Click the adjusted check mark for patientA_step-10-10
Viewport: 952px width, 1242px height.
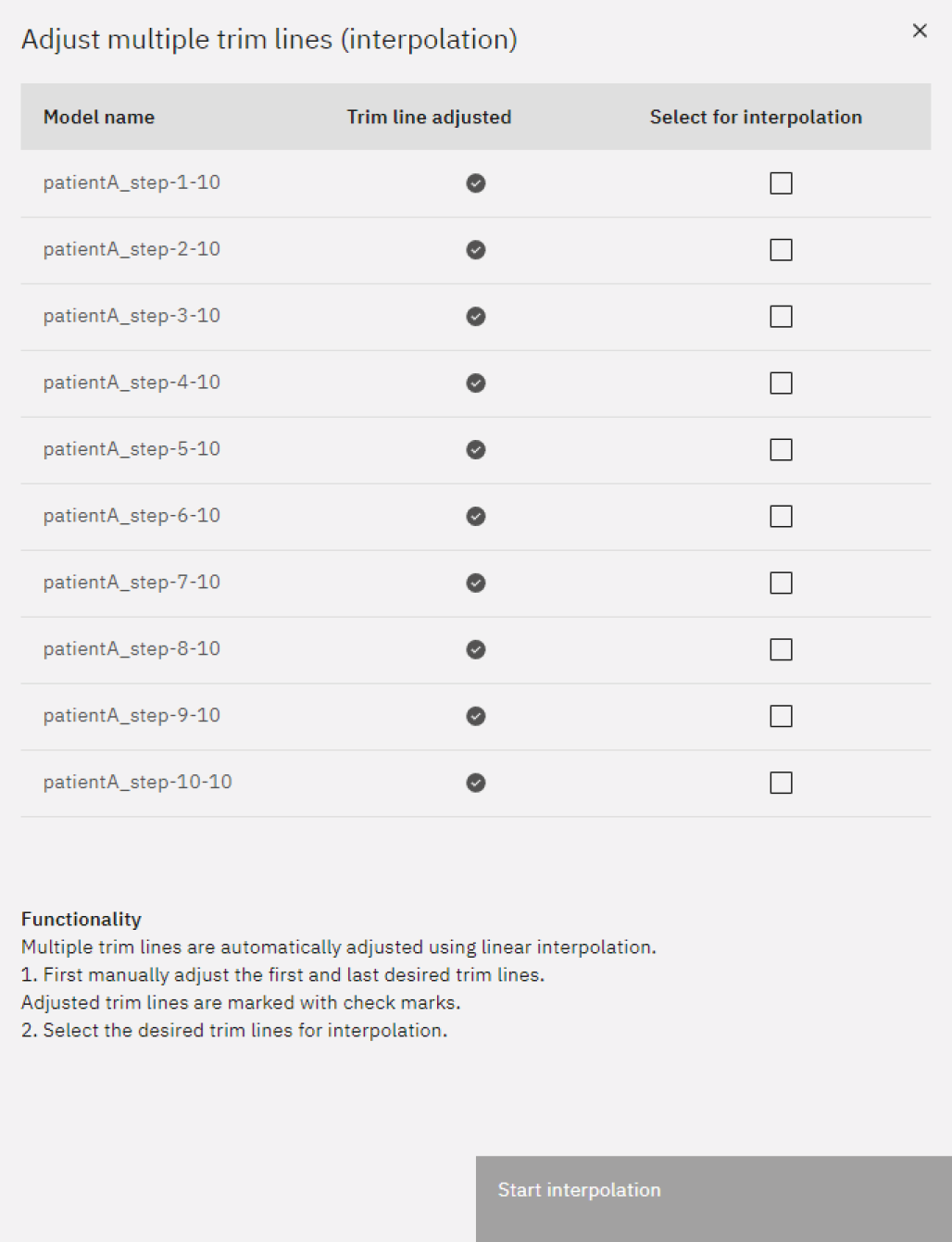(x=476, y=784)
